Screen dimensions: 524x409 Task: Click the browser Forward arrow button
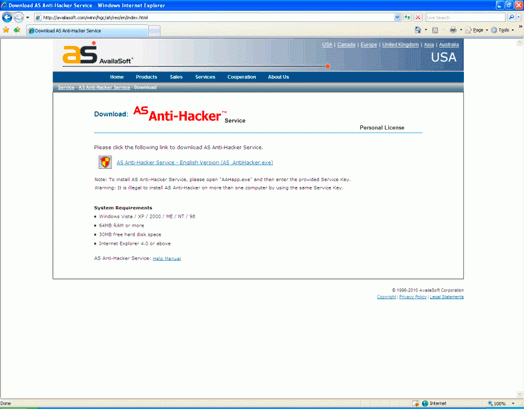click(19, 17)
